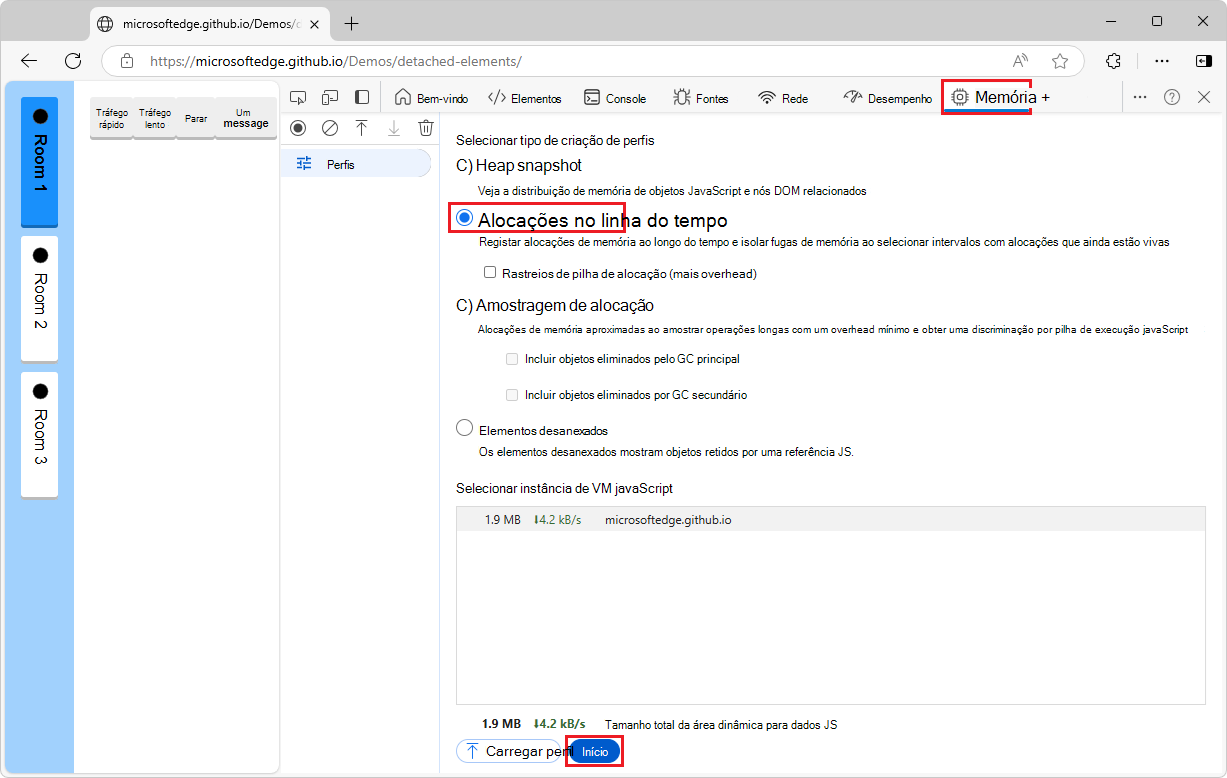
Task: Switch to the Desempenho tab
Action: [x=888, y=98]
